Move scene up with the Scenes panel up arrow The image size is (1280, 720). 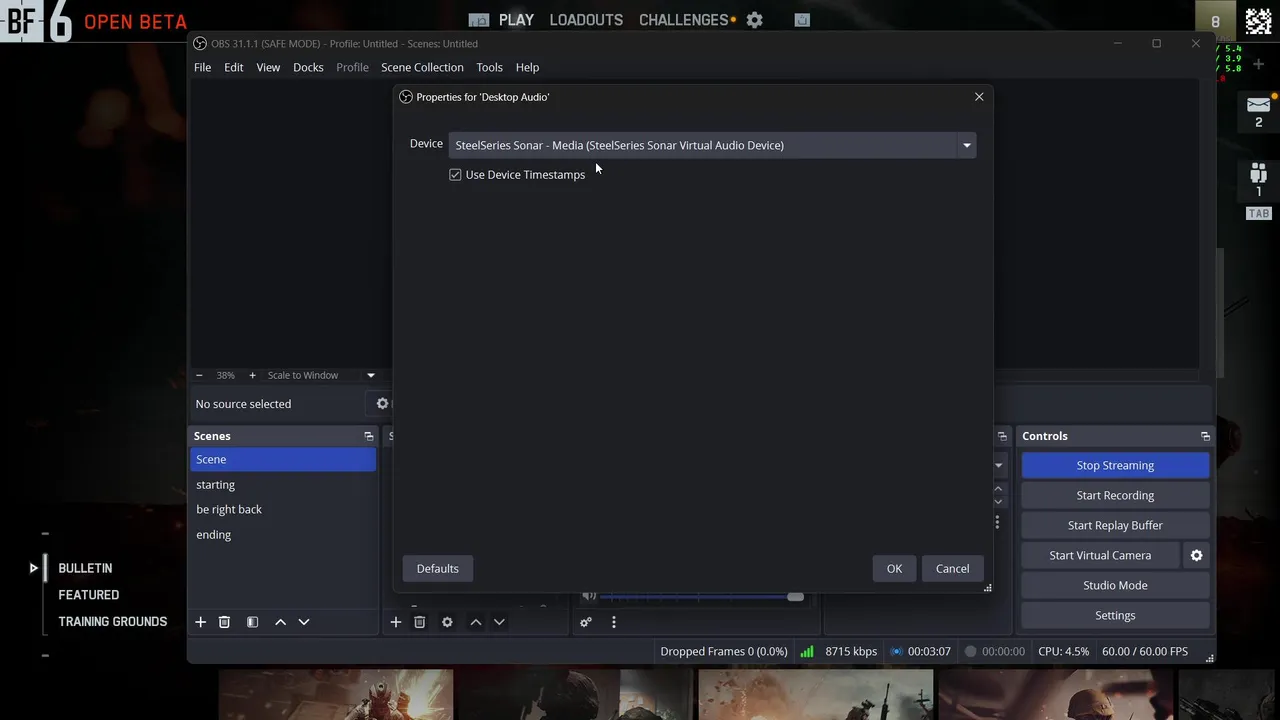pyautogui.click(x=280, y=622)
